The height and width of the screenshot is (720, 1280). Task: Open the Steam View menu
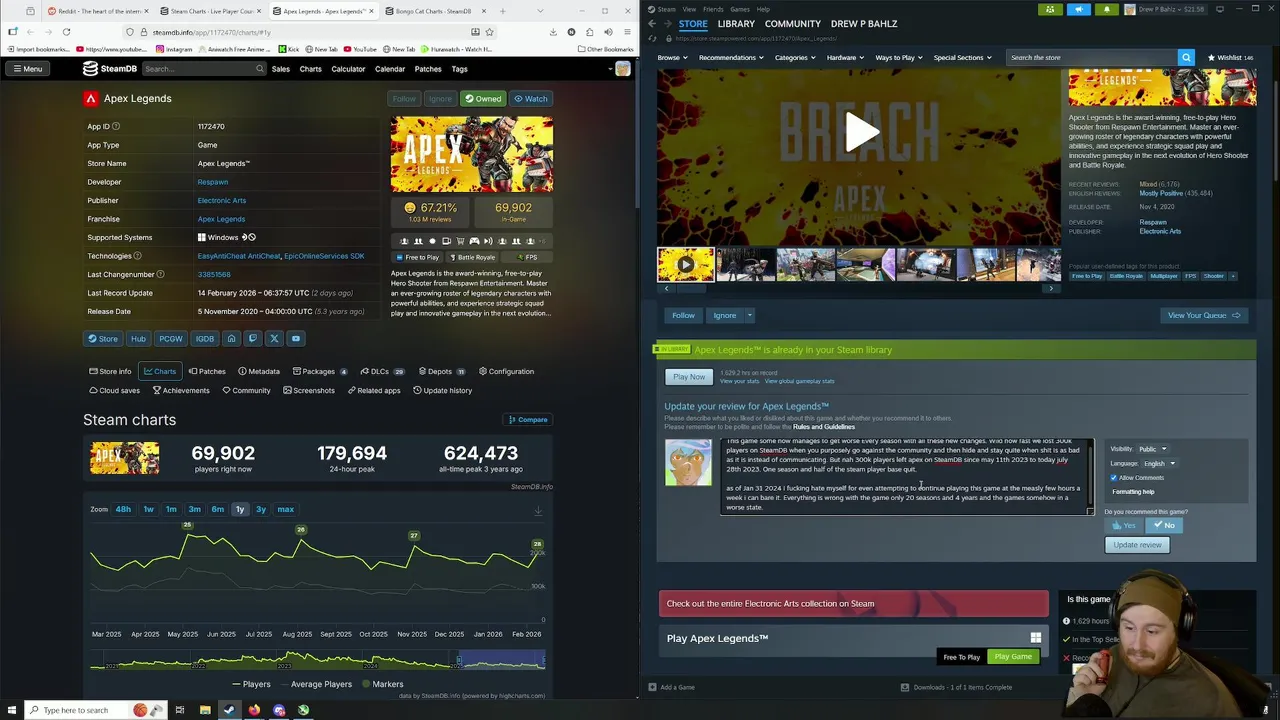[x=689, y=9]
